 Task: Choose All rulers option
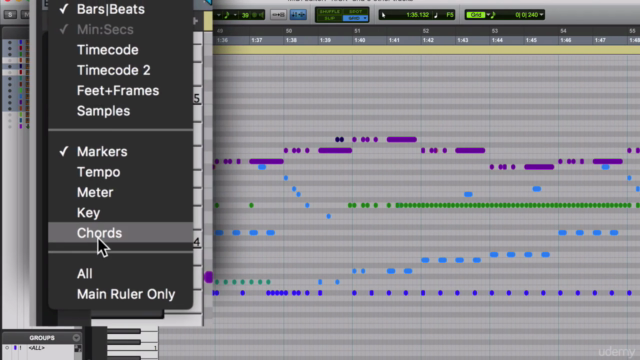click(120, 273)
